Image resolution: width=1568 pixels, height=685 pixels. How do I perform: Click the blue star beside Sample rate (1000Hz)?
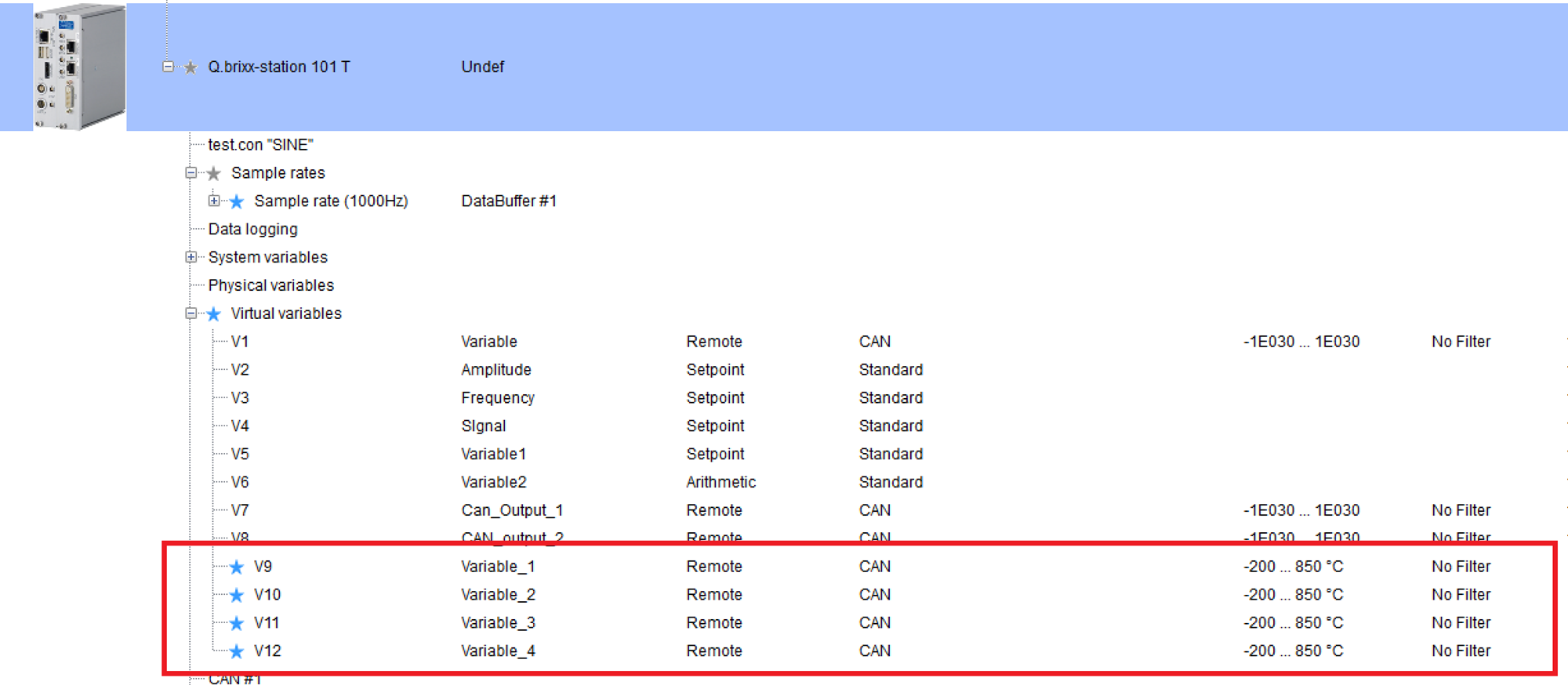click(x=237, y=201)
